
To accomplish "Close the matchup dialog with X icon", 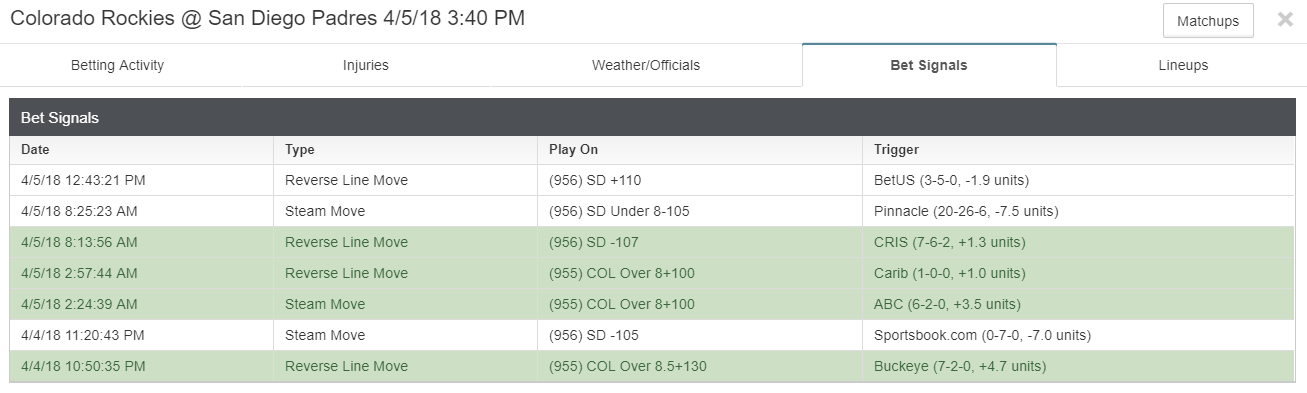I will tap(1285, 20).
